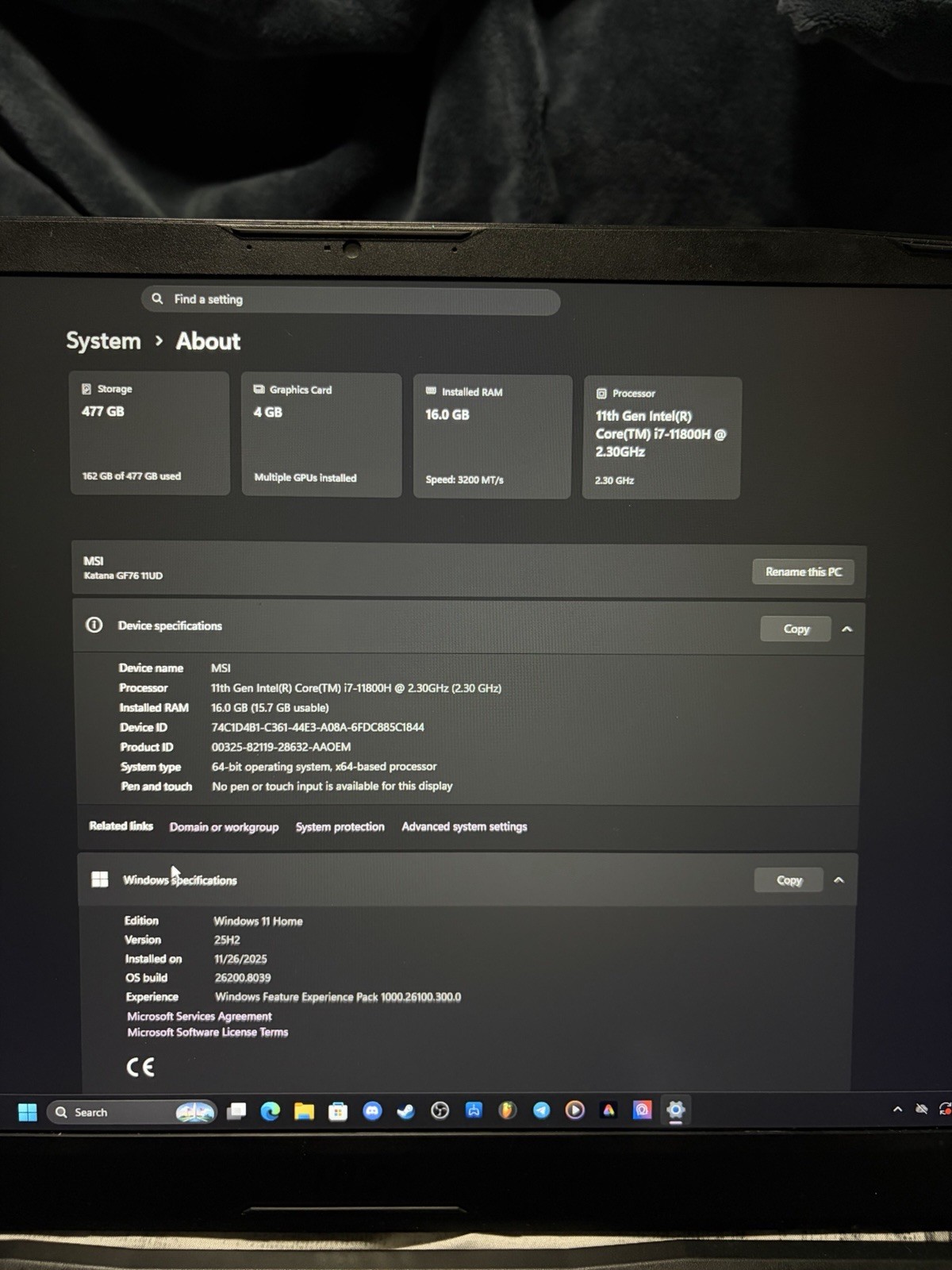The height and width of the screenshot is (1270, 952).
Task: Select the 64-bit operating system text
Action: coord(324,767)
